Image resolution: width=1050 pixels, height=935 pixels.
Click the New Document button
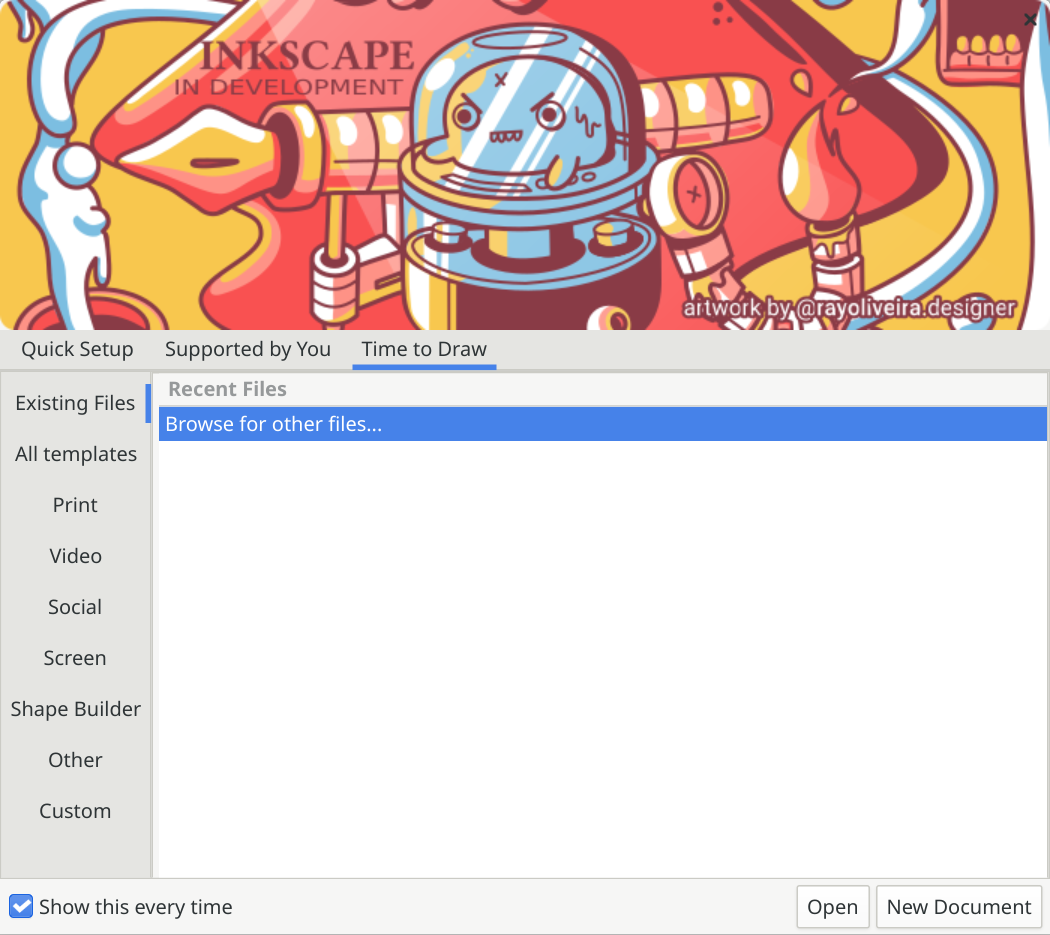[x=958, y=907]
